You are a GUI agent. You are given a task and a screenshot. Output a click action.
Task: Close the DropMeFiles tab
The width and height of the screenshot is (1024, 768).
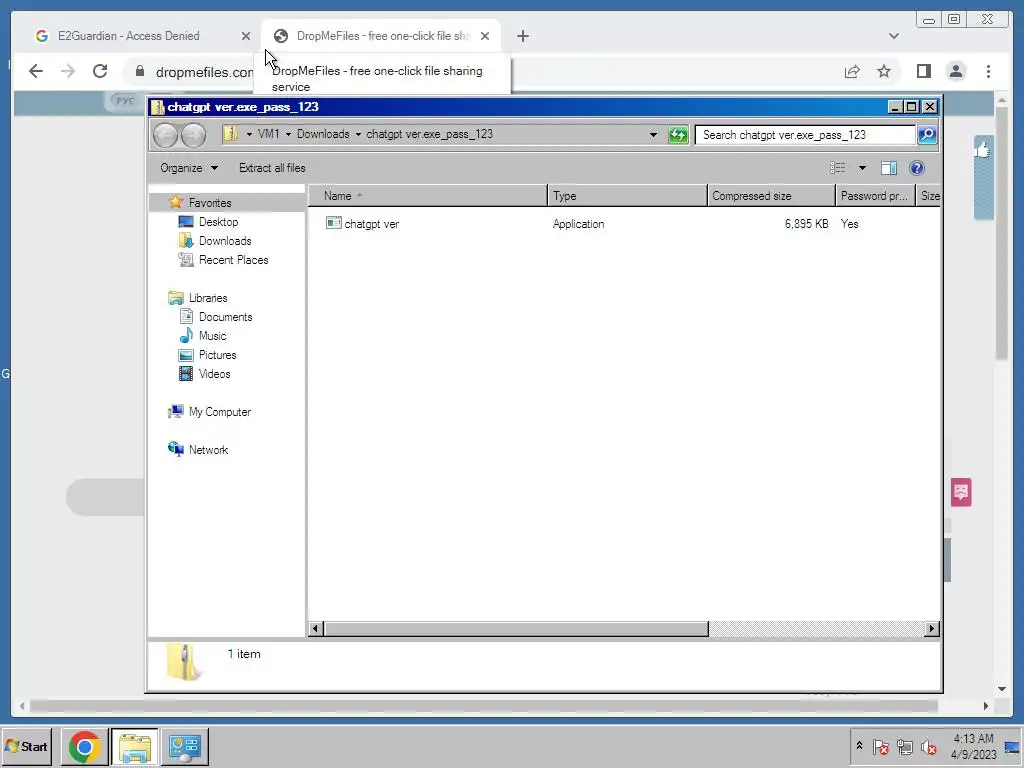(x=485, y=36)
